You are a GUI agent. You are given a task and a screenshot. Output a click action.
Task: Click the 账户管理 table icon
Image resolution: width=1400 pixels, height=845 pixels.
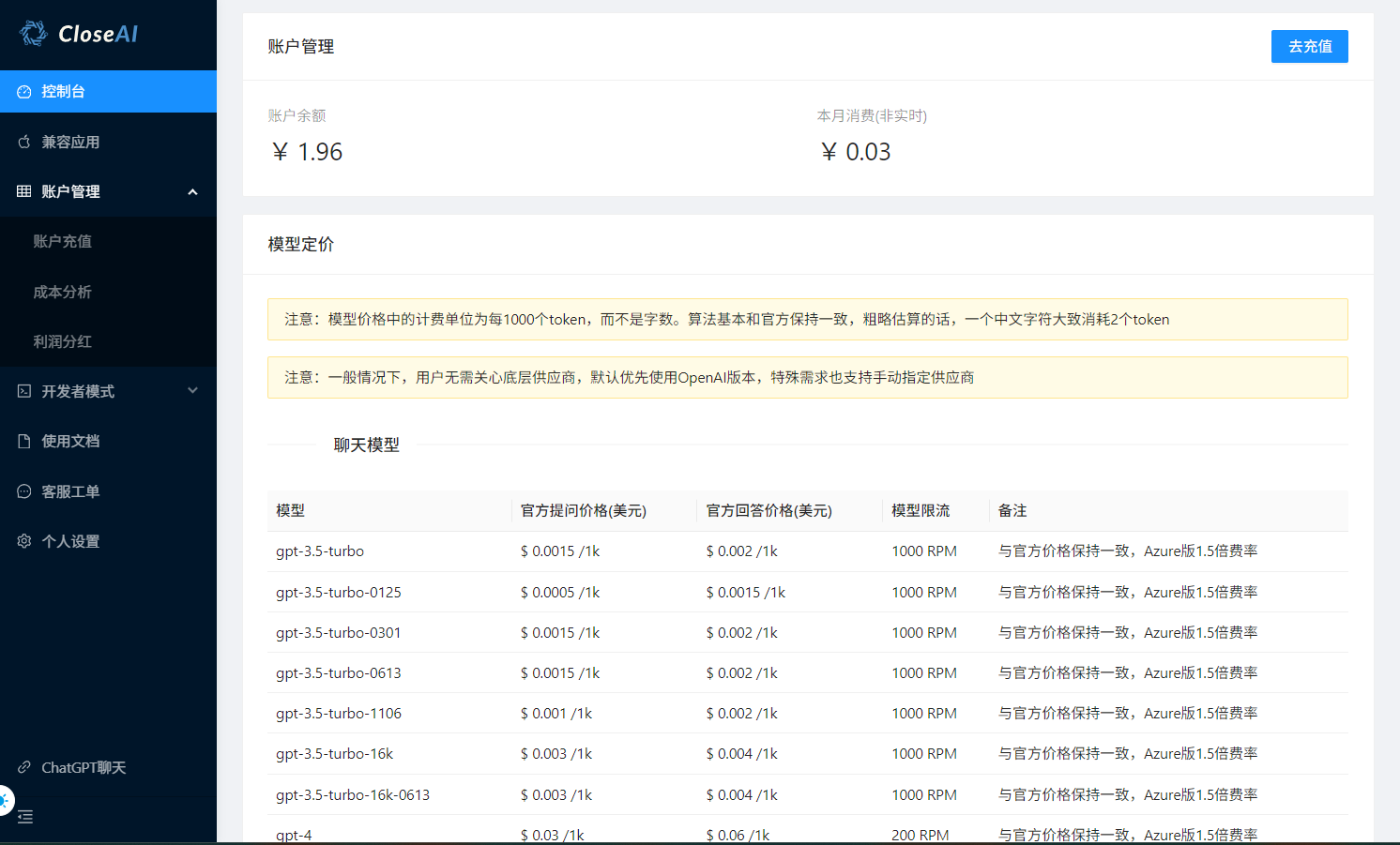(x=24, y=191)
